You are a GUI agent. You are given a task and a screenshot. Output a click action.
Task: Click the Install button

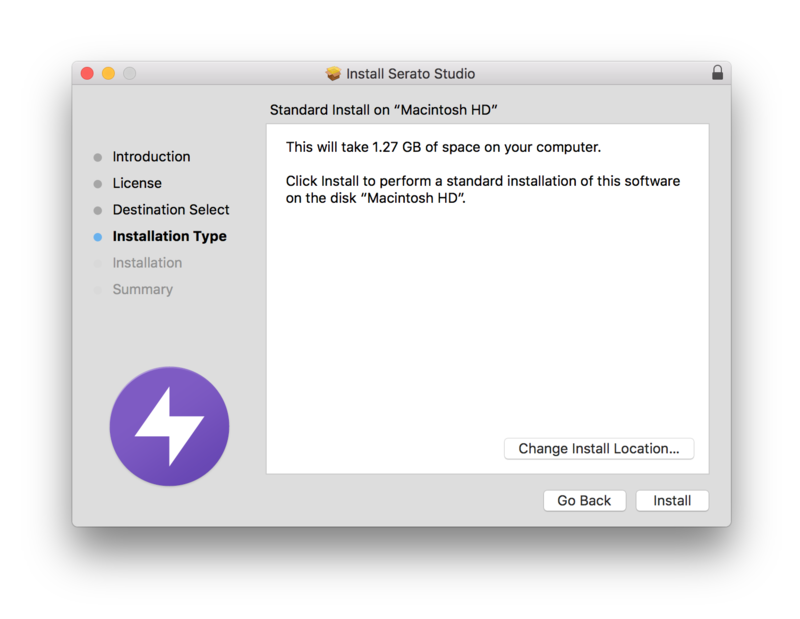click(x=672, y=501)
